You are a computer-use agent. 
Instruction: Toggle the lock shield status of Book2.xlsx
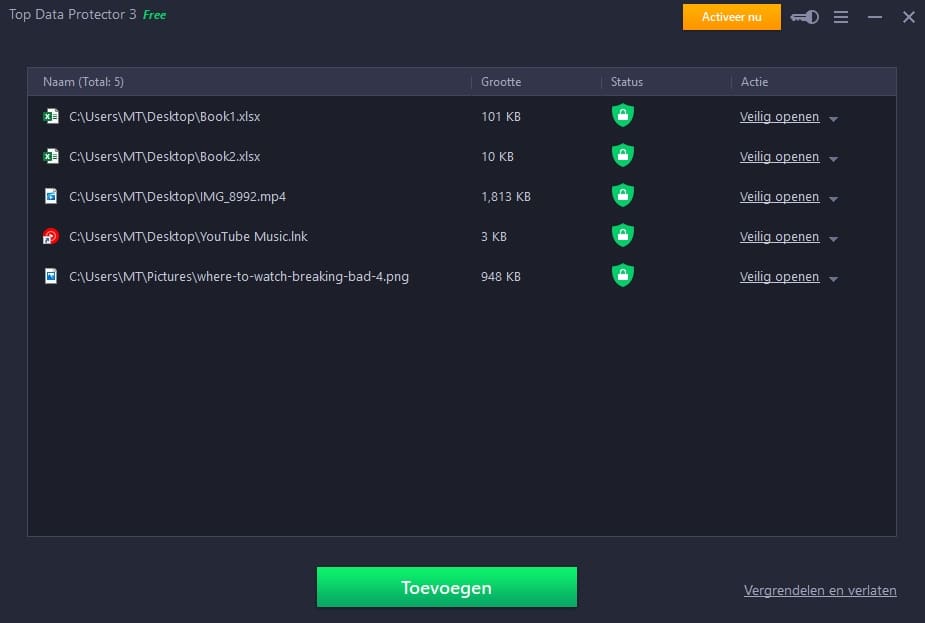pos(622,155)
